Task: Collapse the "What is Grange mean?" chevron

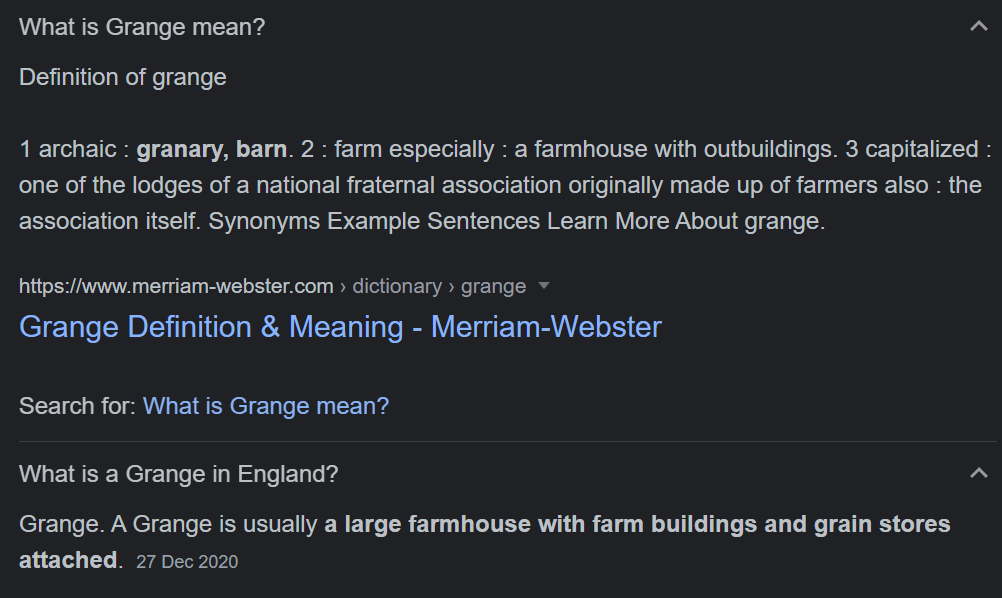Action: 979,27
